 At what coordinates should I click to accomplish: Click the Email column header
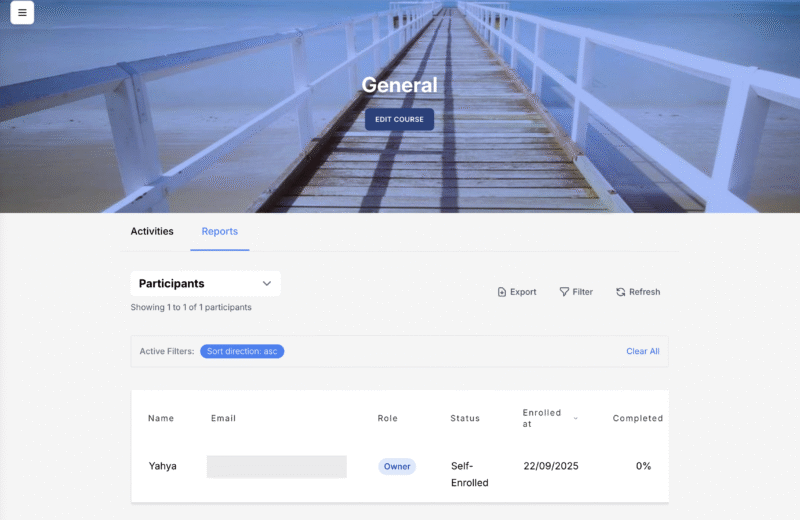[x=223, y=418]
